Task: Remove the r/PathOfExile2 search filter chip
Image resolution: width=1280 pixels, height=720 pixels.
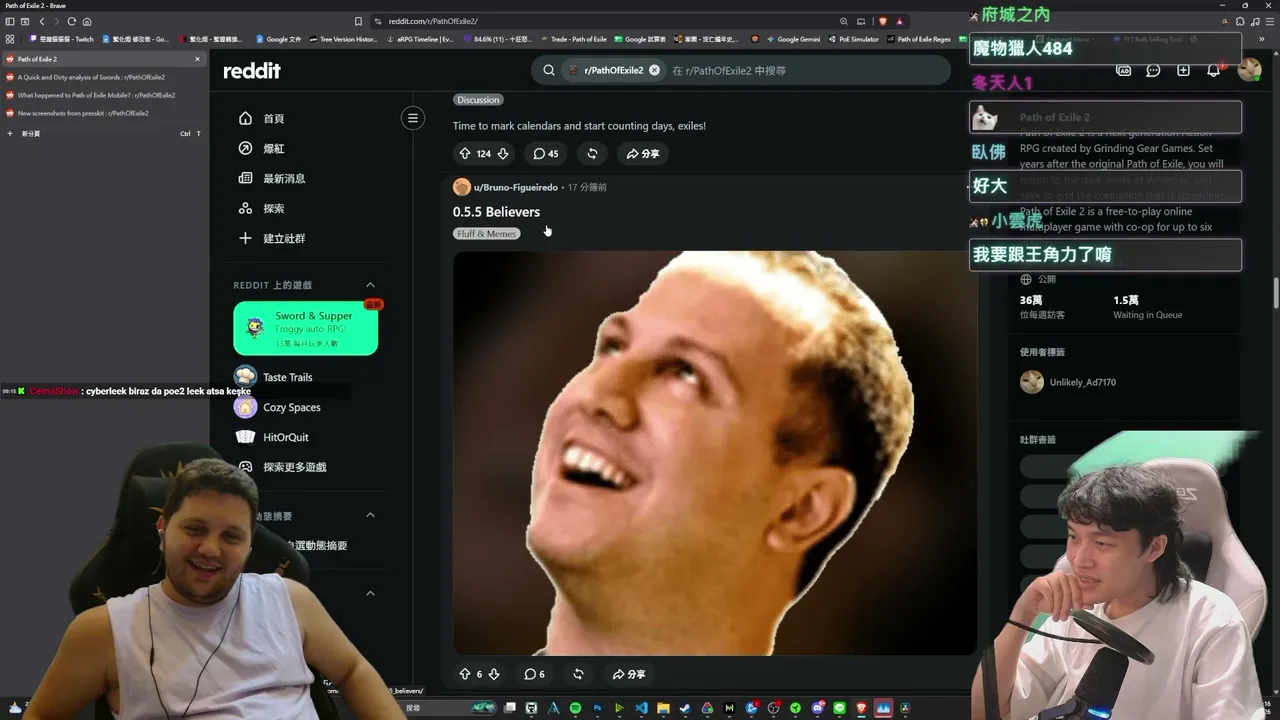Action: tap(654, 70)
